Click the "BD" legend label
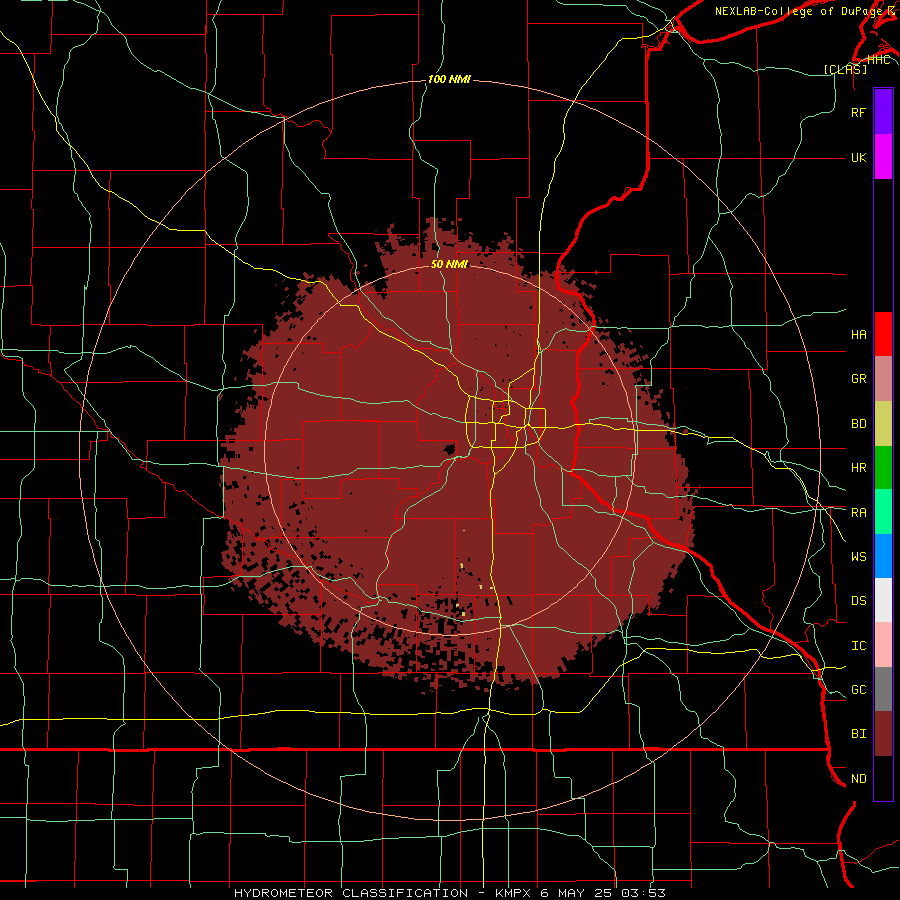Viewport: 900px width, 900px height. [x=858, y=424]
